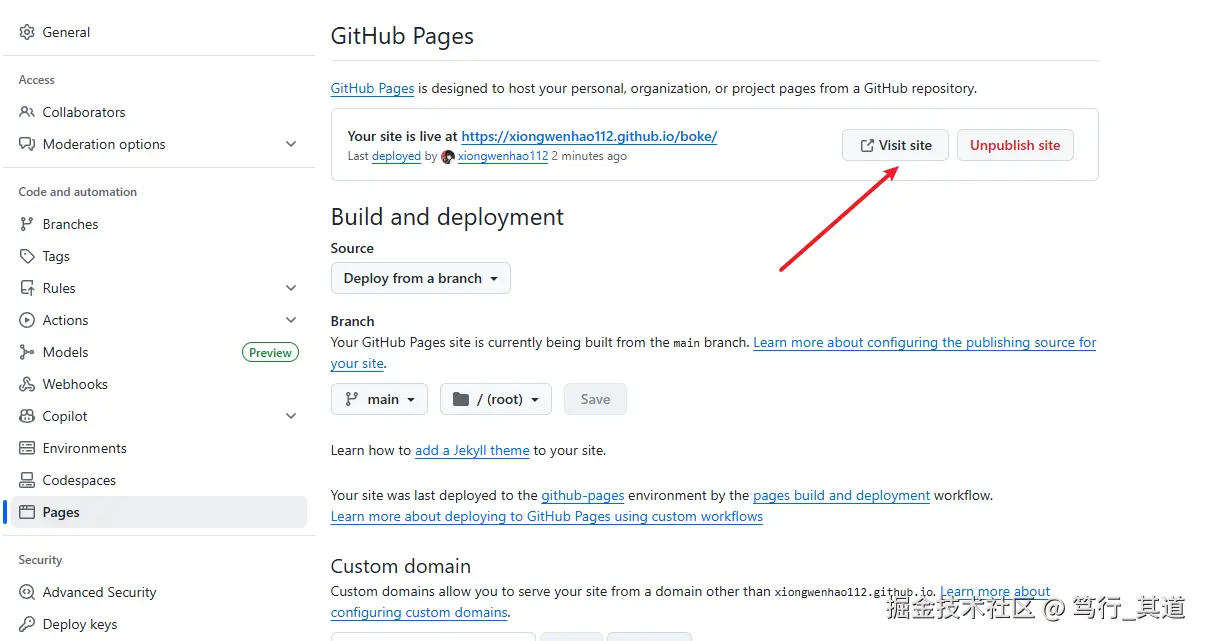Expand Moderation options chevron
The height and width of the screenshot is (641, 1205).
291,144
